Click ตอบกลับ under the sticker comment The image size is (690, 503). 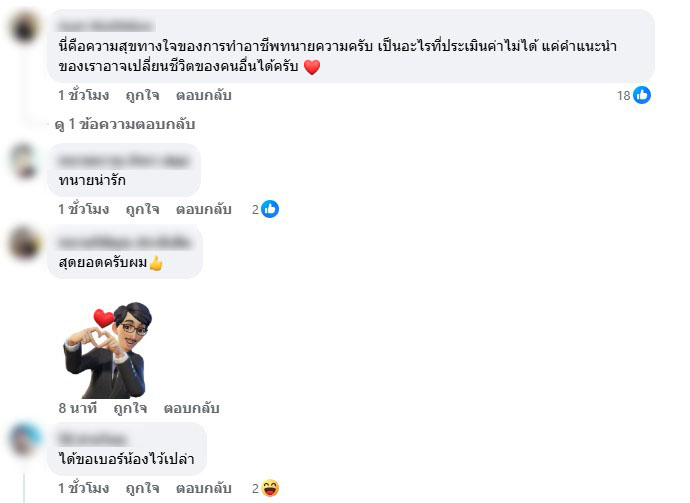(191, 408)
